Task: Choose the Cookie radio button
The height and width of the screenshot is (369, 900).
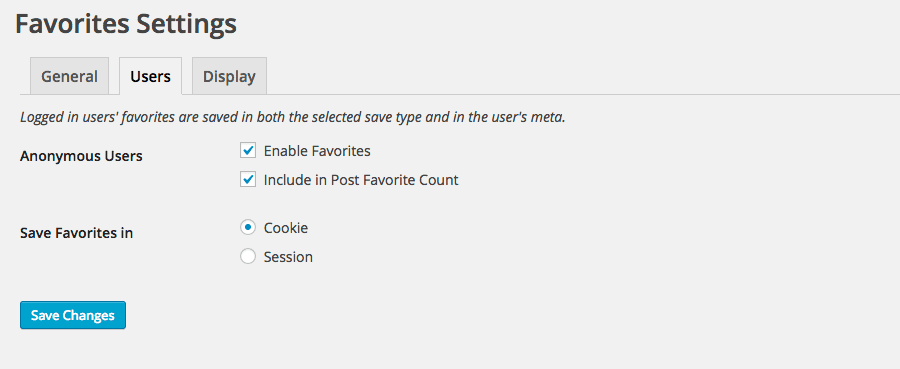Action: [x=248, y=228]
